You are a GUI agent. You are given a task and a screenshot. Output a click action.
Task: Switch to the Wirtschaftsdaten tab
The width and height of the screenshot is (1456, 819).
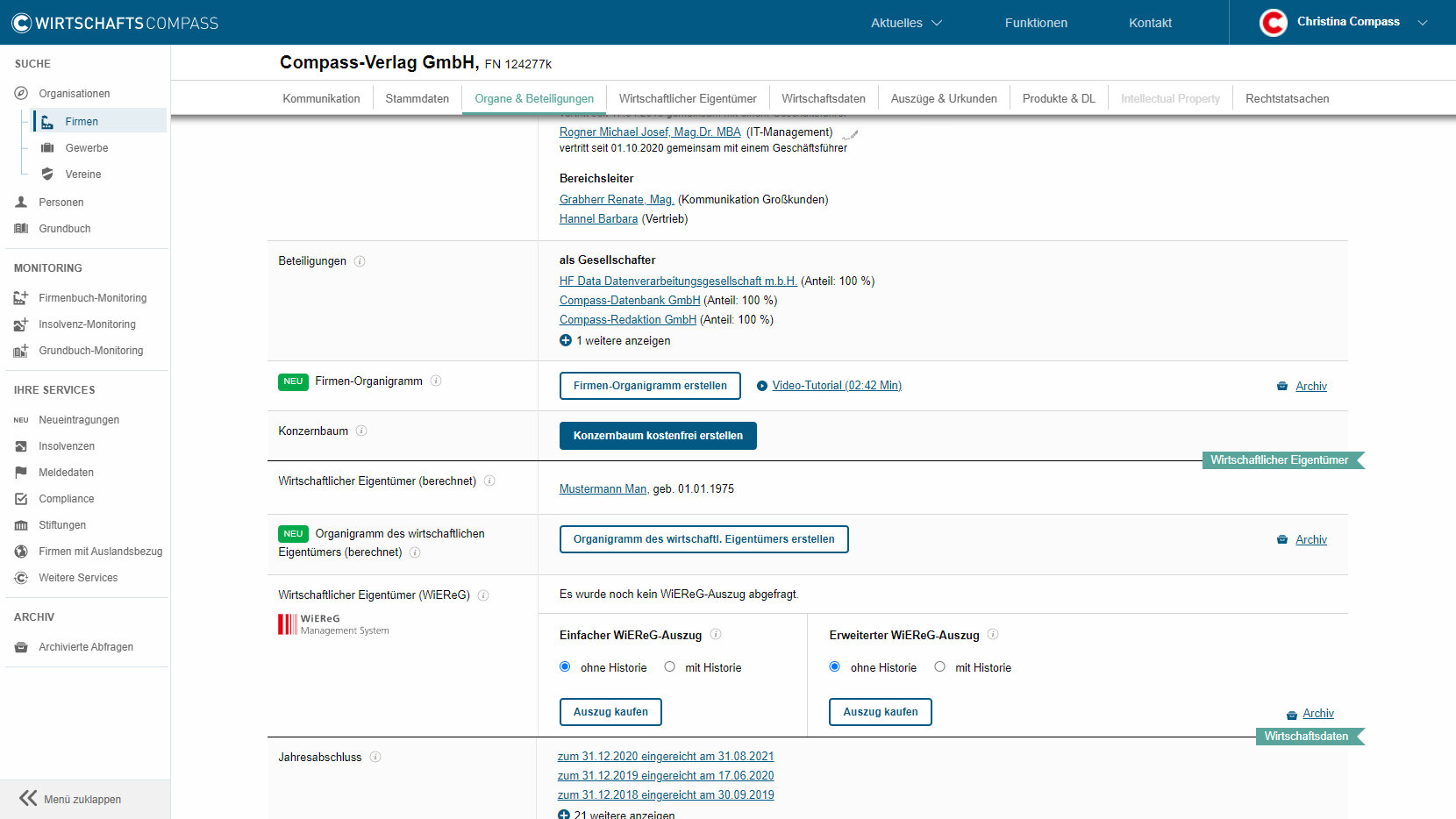point(823,99)
